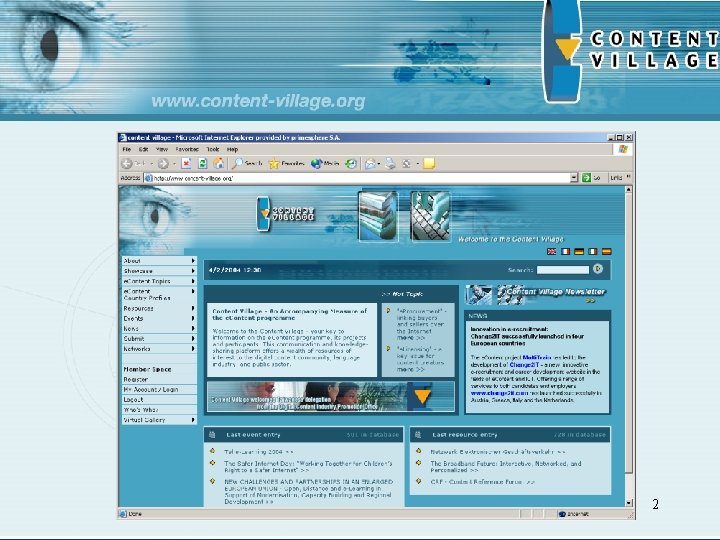This screenshot has height=540, width=720.
Task: Open the Search magnifier toolbar button
Action: coord(247,163)
